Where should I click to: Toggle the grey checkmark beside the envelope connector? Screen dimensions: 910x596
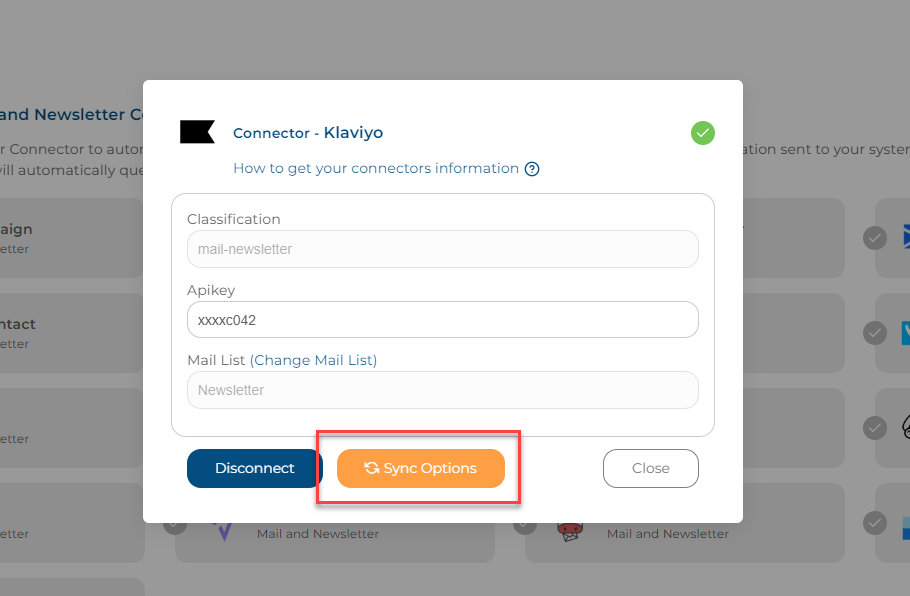click(x=875, y=238)
